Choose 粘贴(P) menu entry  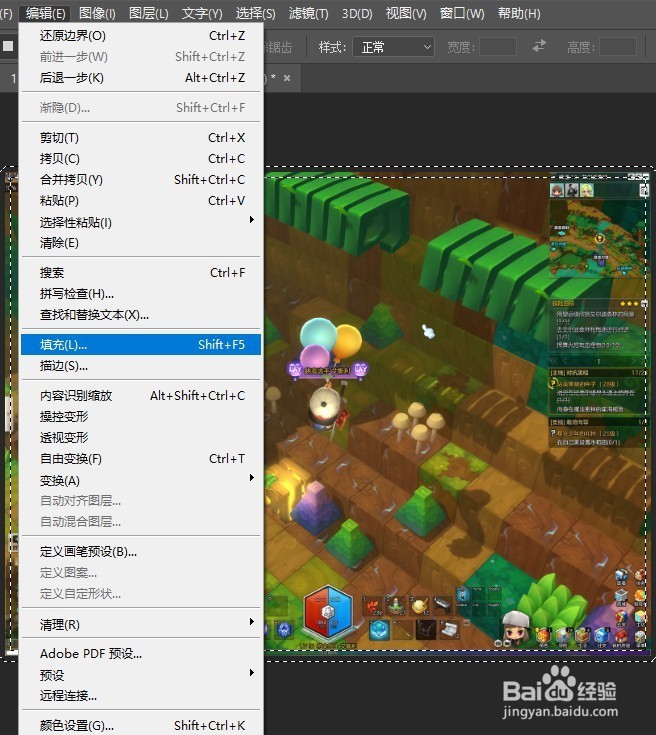(141, 201)
